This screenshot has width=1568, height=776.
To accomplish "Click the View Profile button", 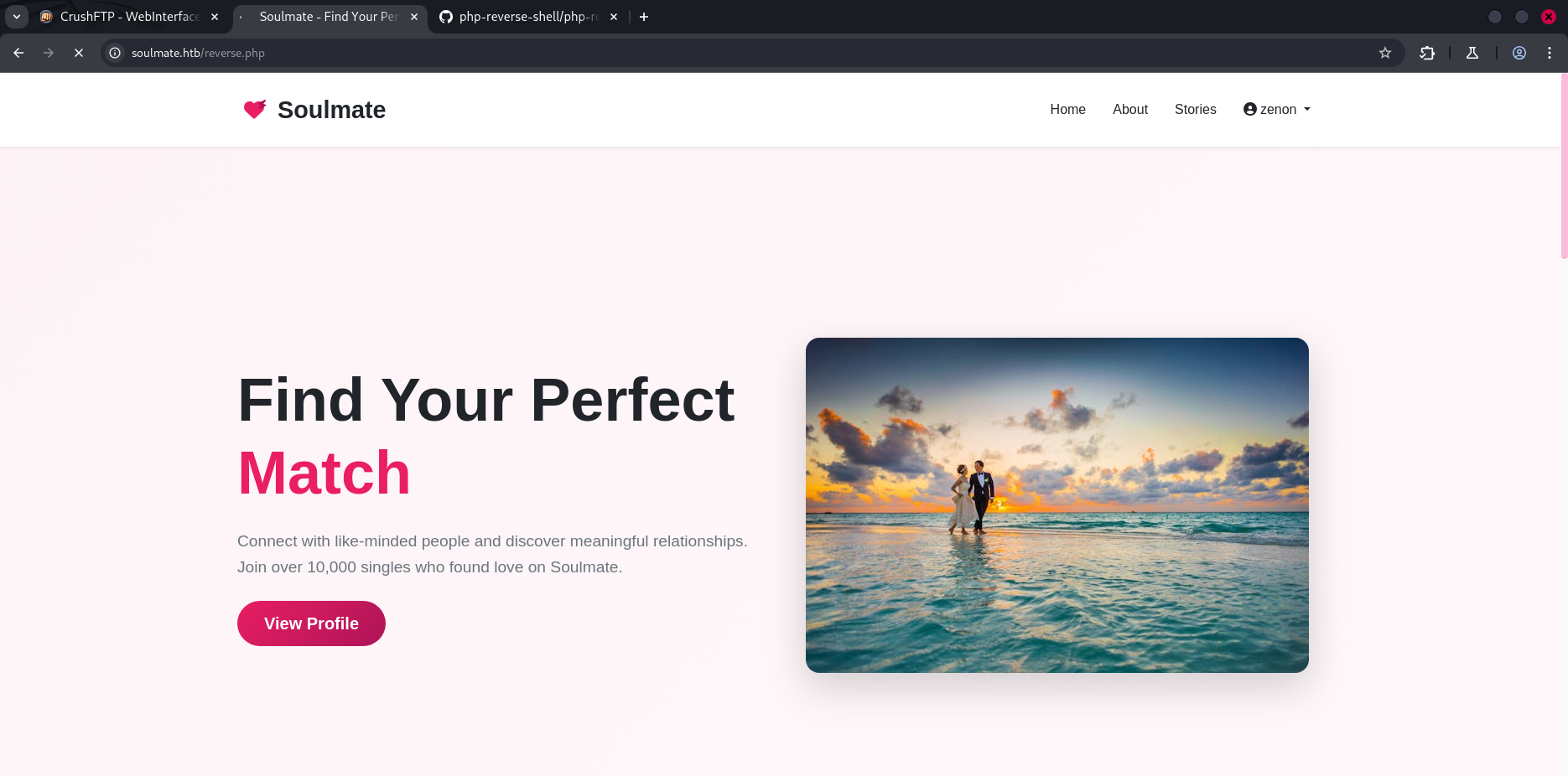I will click(x=311, y=623).
